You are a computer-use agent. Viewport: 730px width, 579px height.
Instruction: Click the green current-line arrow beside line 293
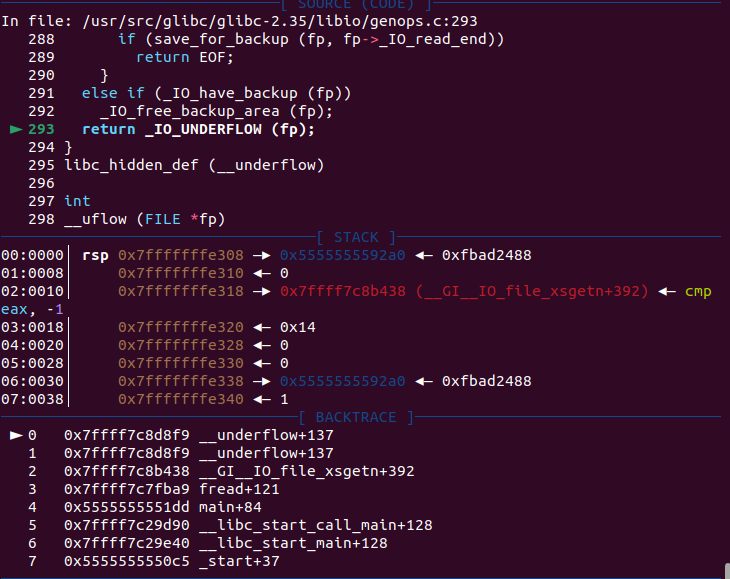coord(15,129)
